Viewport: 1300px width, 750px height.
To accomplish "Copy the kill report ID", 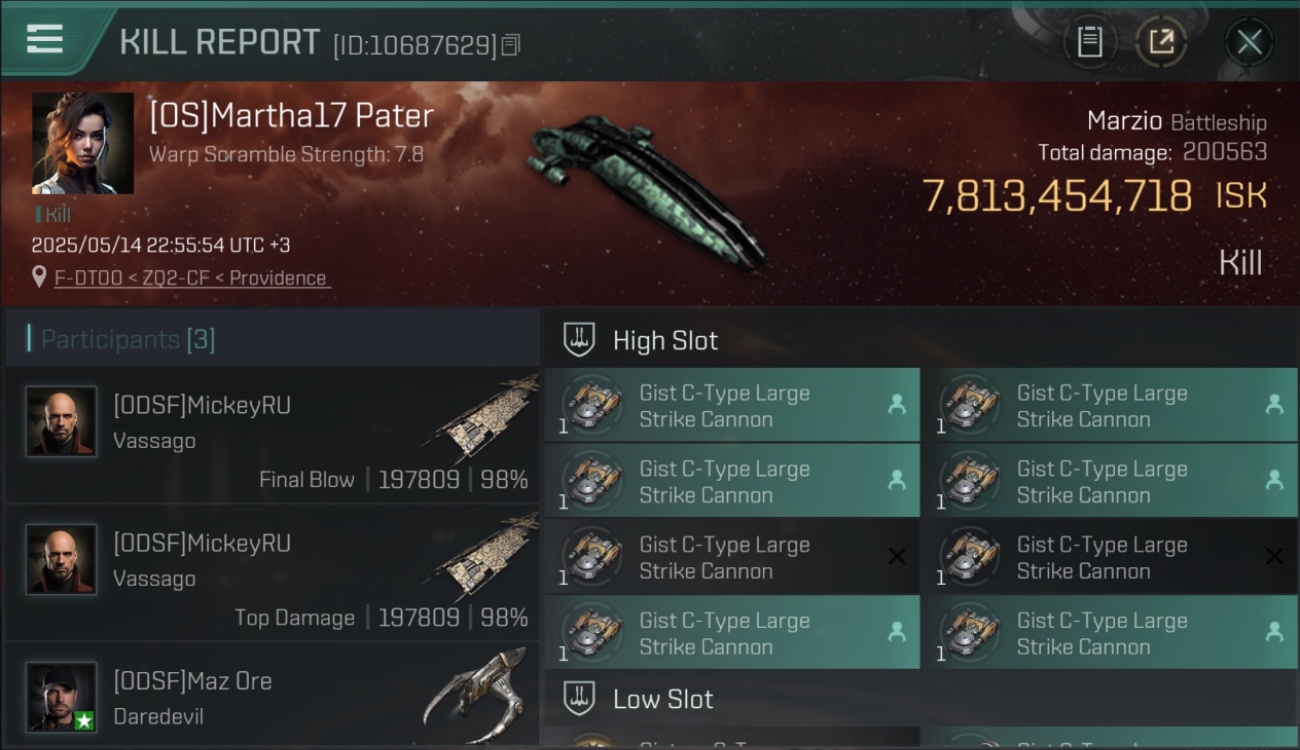I will coord(511,45).
